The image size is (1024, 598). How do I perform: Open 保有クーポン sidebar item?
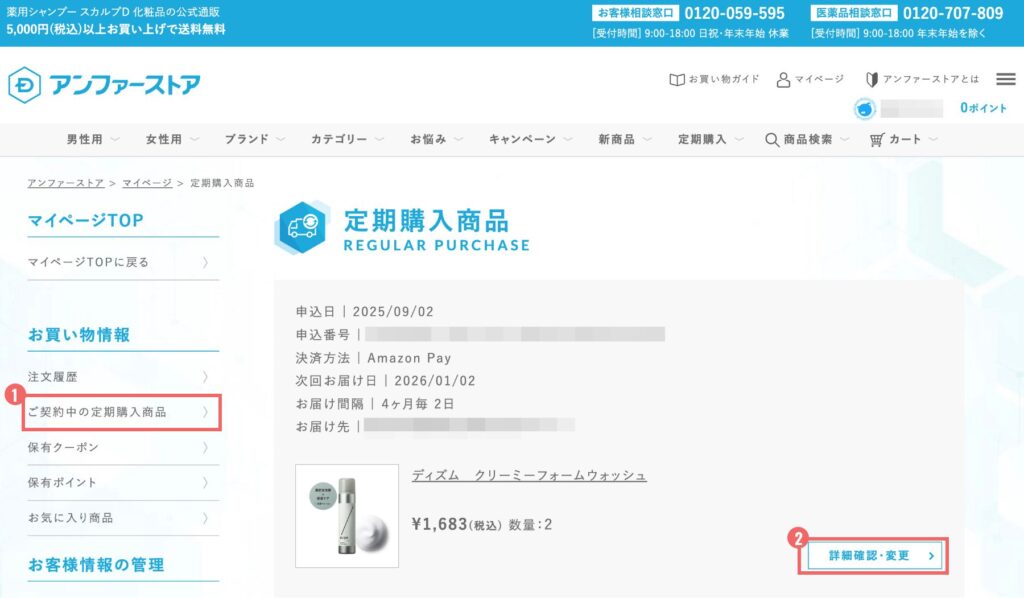pos(123,448)
